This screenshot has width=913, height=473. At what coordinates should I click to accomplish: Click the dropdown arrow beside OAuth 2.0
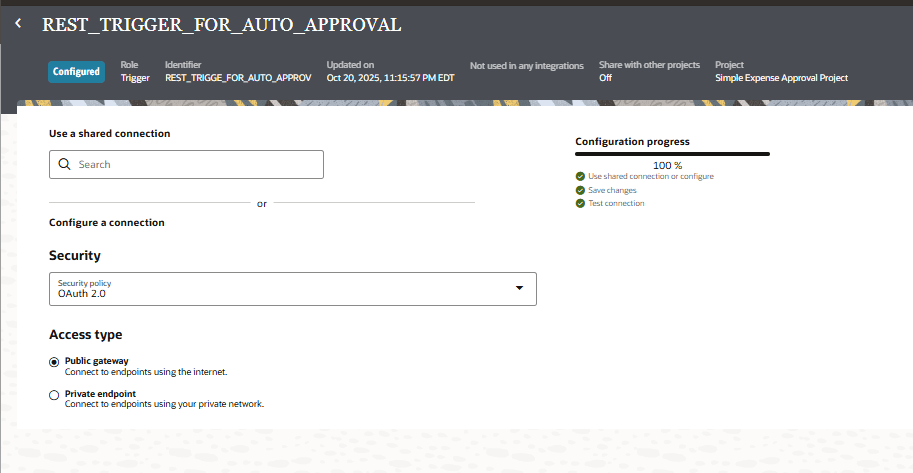[519, 288]
